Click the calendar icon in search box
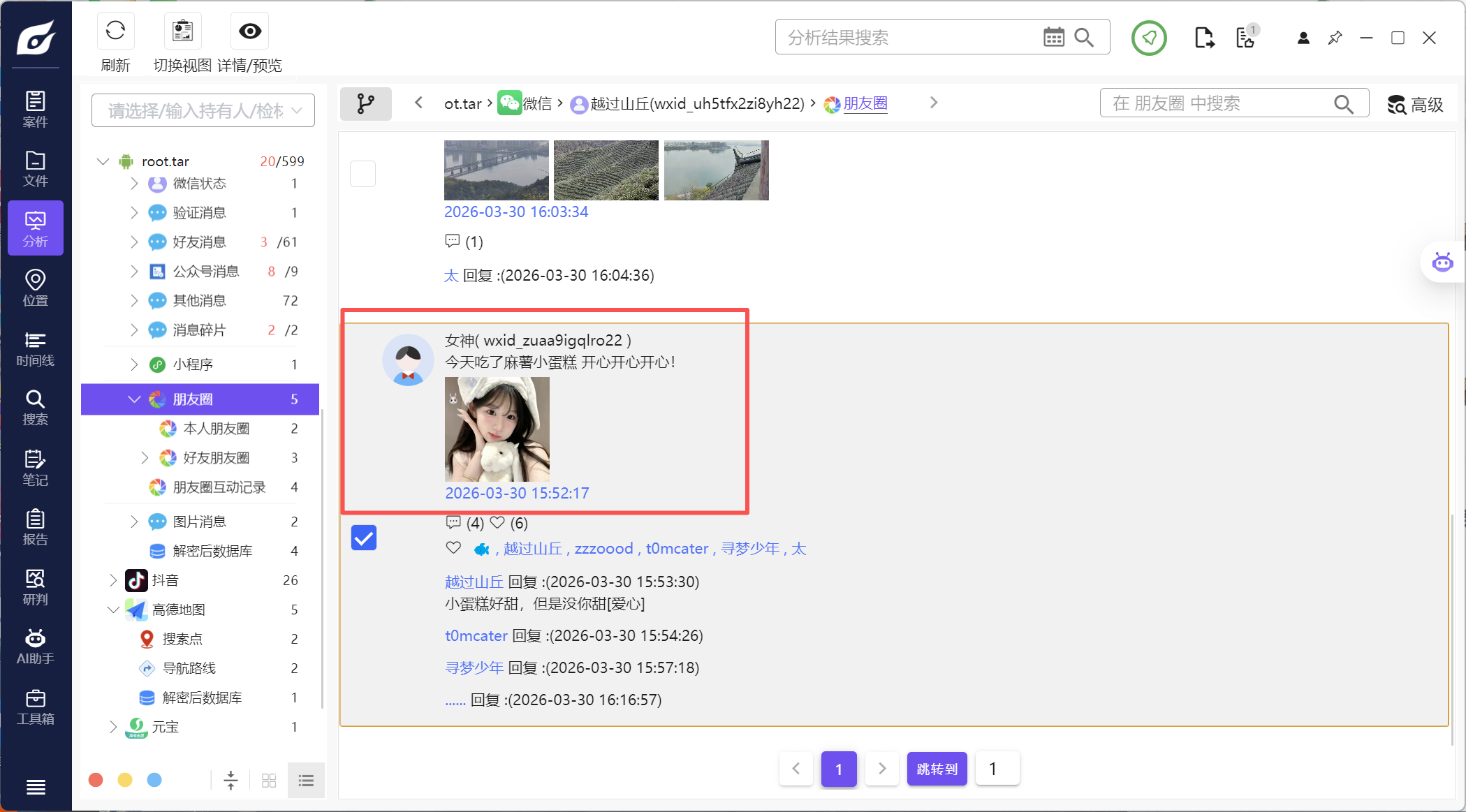The height and width of the screenshot is (812, 1466). click(1053, 37)
